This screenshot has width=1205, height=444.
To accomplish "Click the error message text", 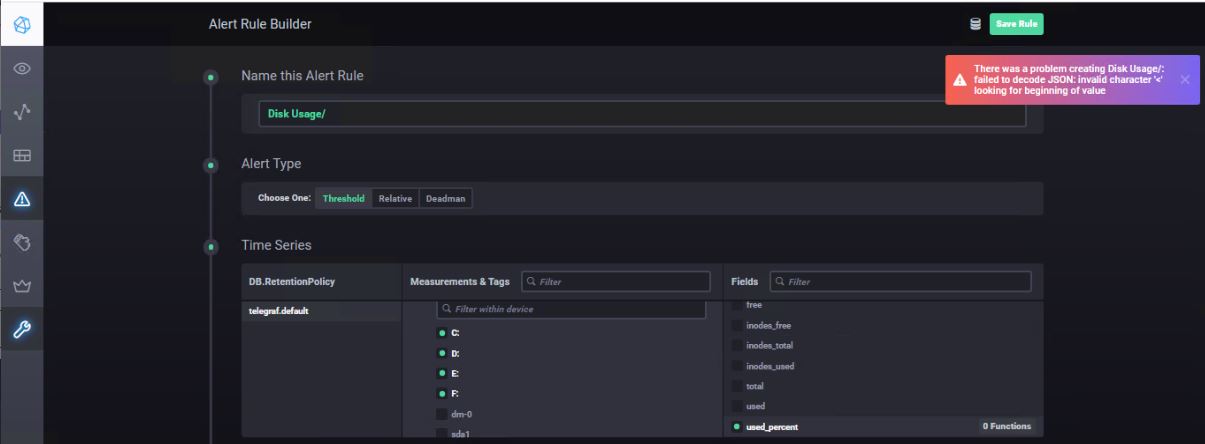I will 1069,80.
